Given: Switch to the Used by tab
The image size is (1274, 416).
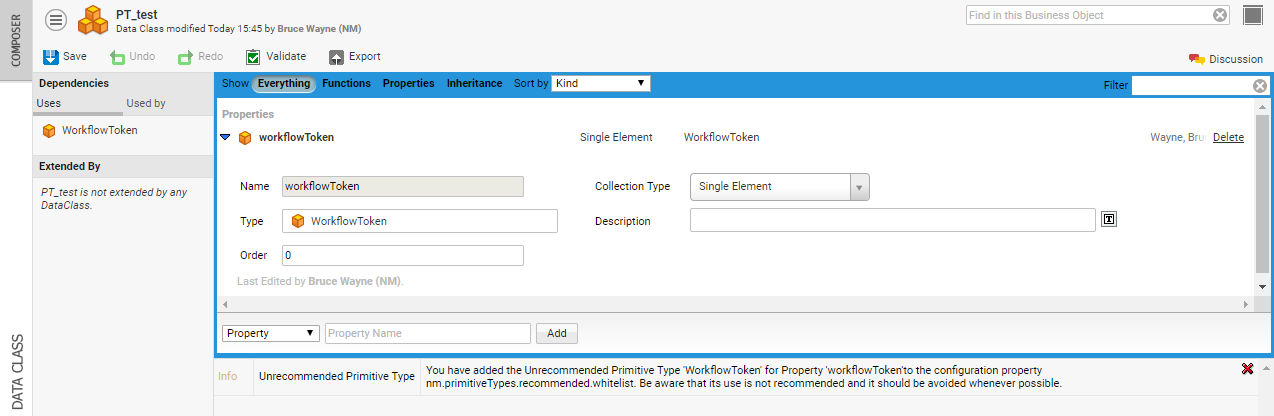Looking at the screenshot, I should click(146, 103).
